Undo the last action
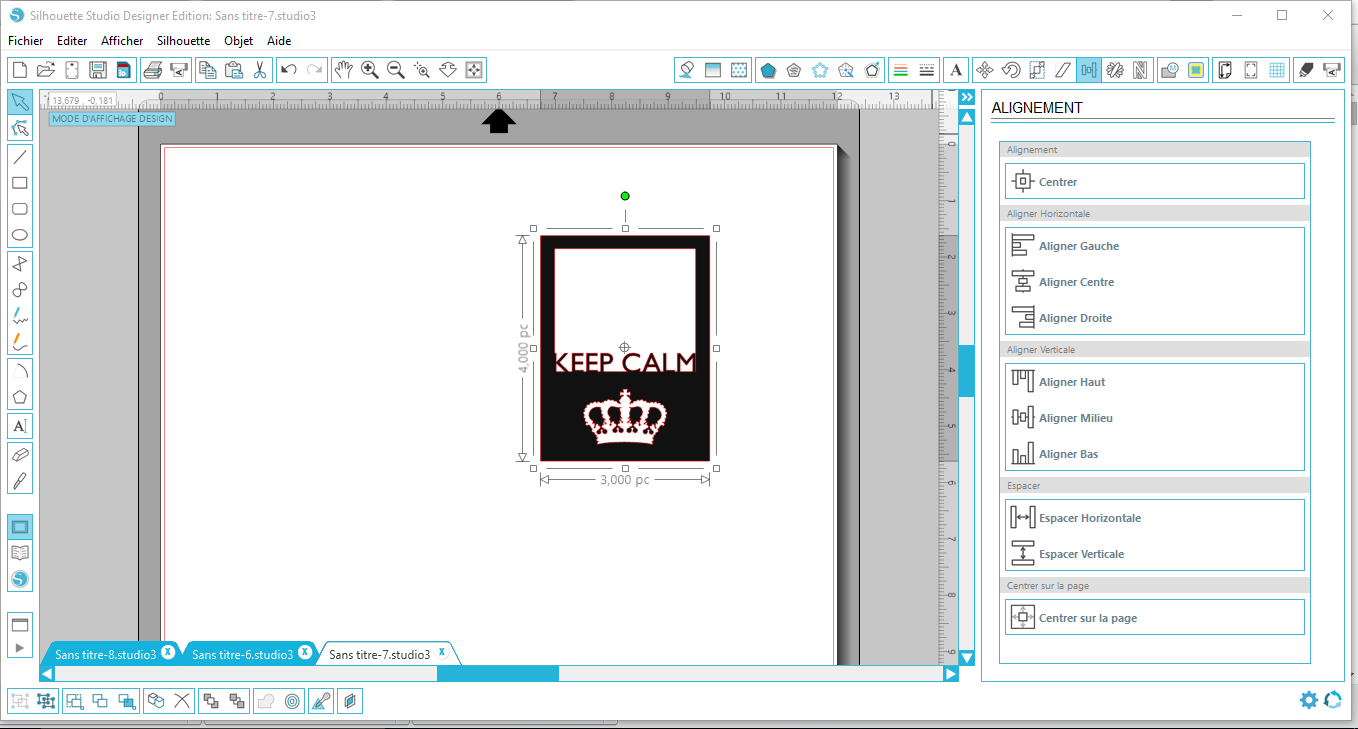 click(288, 70)
